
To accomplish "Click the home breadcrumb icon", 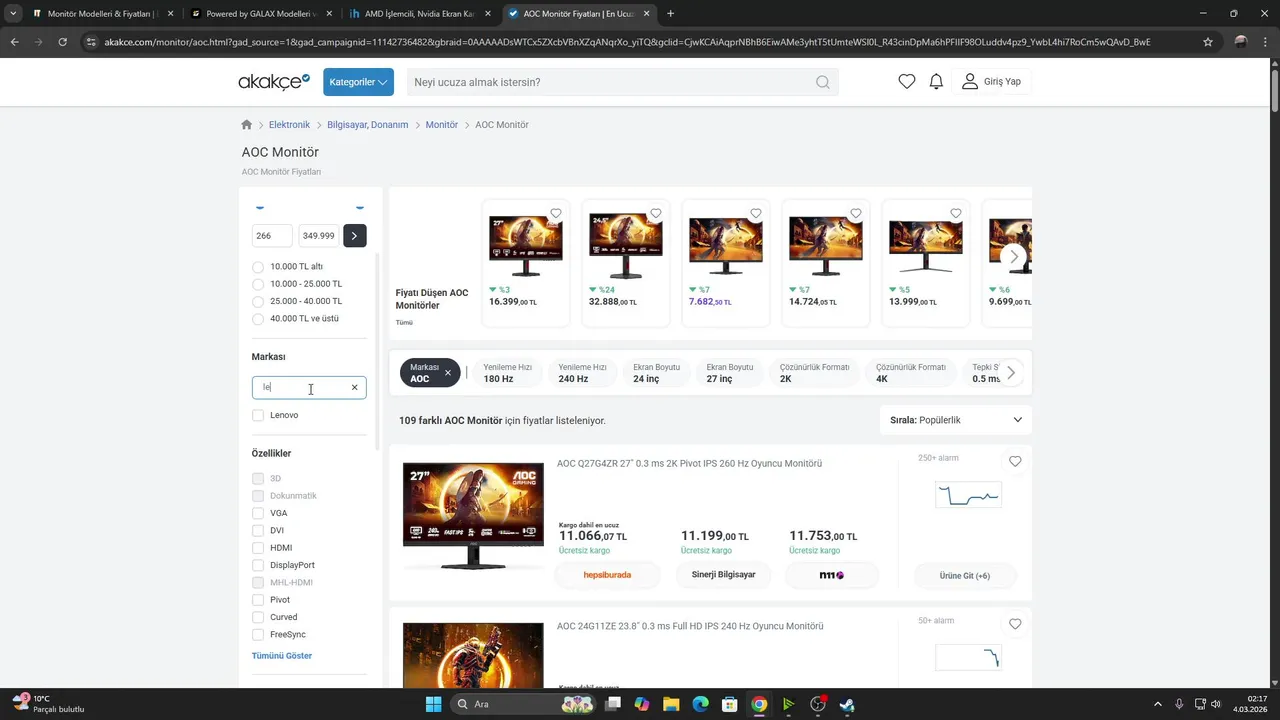I will [x=247, y=125].
